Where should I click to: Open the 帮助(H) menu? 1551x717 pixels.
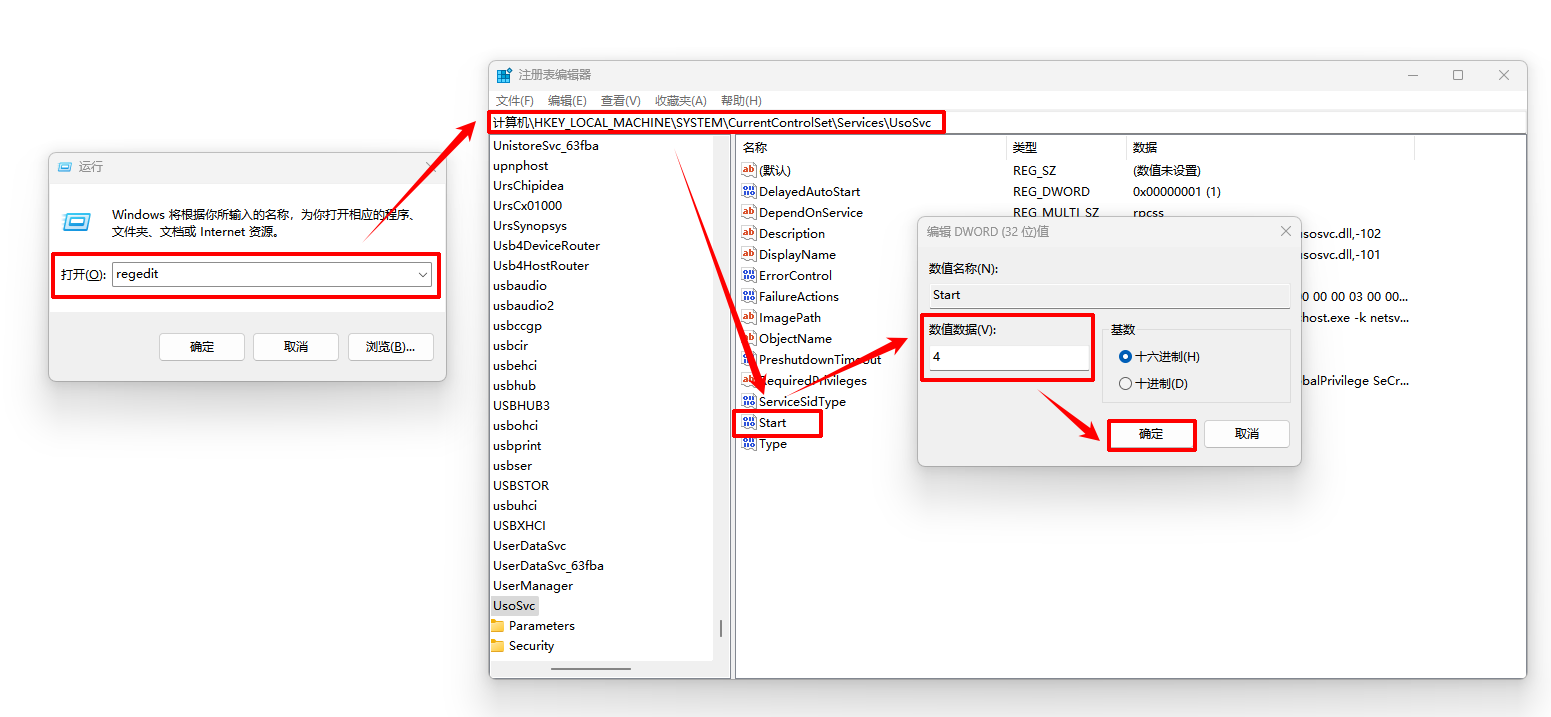(741, 101)
